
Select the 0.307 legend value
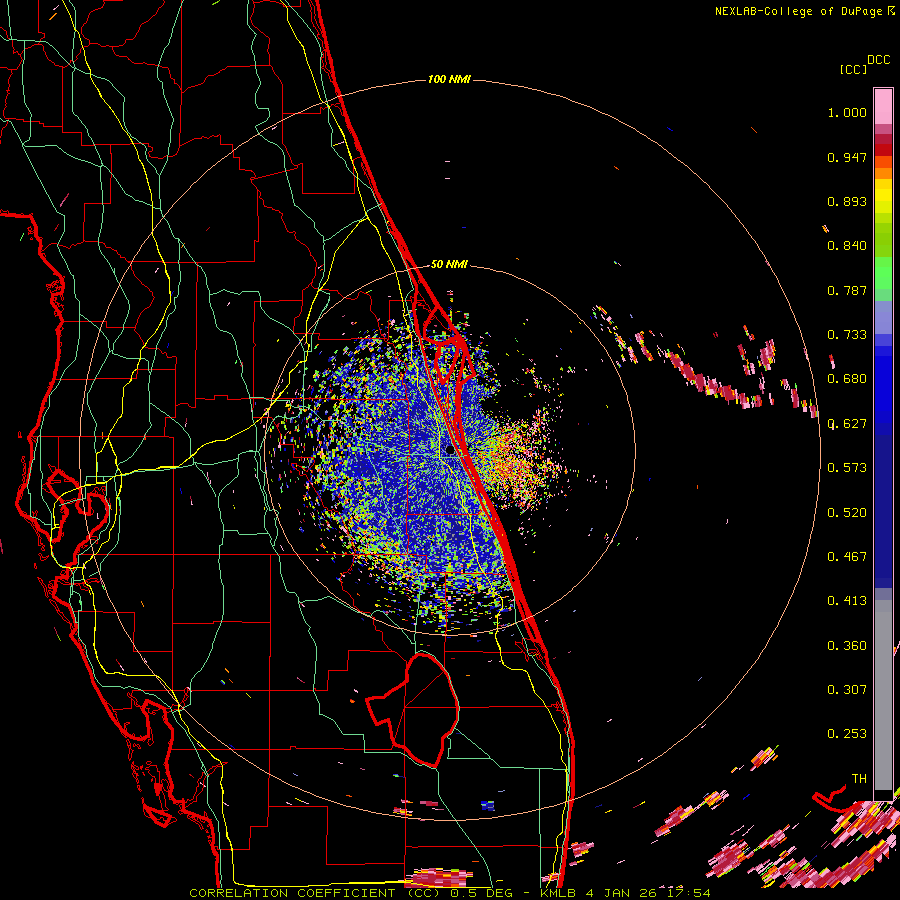tap(847, 690)
